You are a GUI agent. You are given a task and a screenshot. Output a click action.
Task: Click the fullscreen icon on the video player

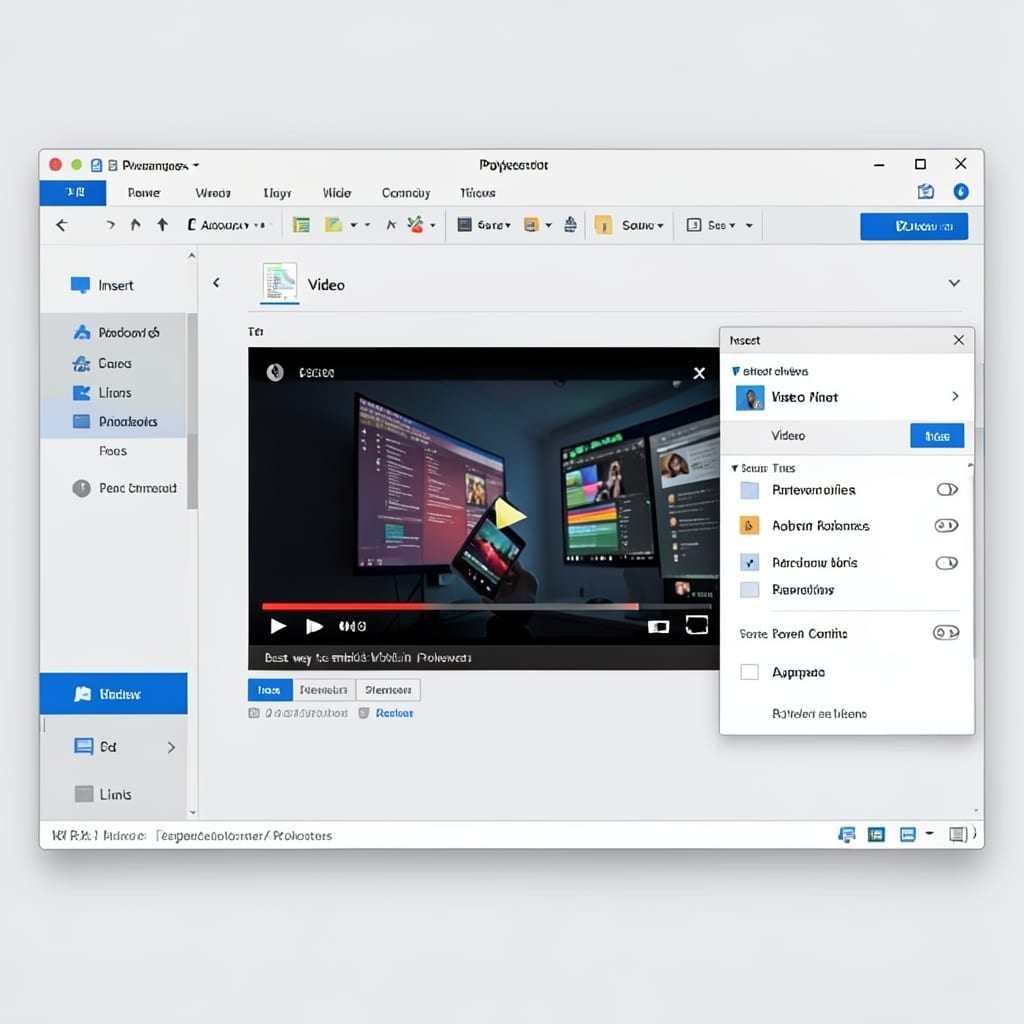[x=697, y=626]
